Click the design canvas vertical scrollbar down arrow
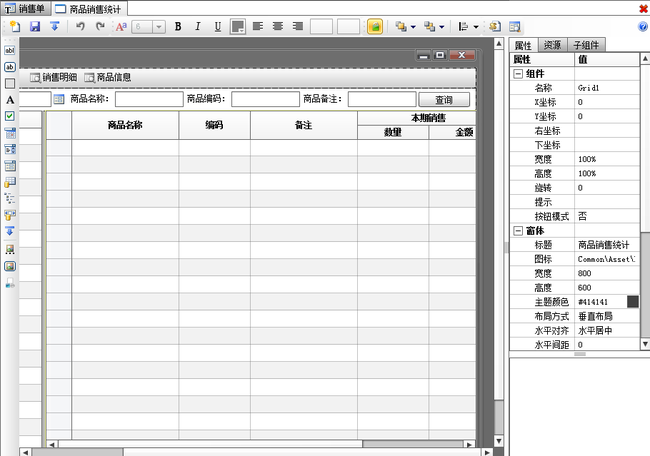This screenshot has width=650, height=456. click(499, 441)
